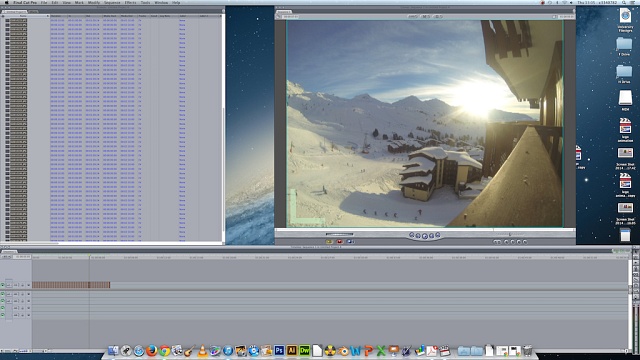Open Finder from the Dock
640x360 pixels.
point(113,351)
